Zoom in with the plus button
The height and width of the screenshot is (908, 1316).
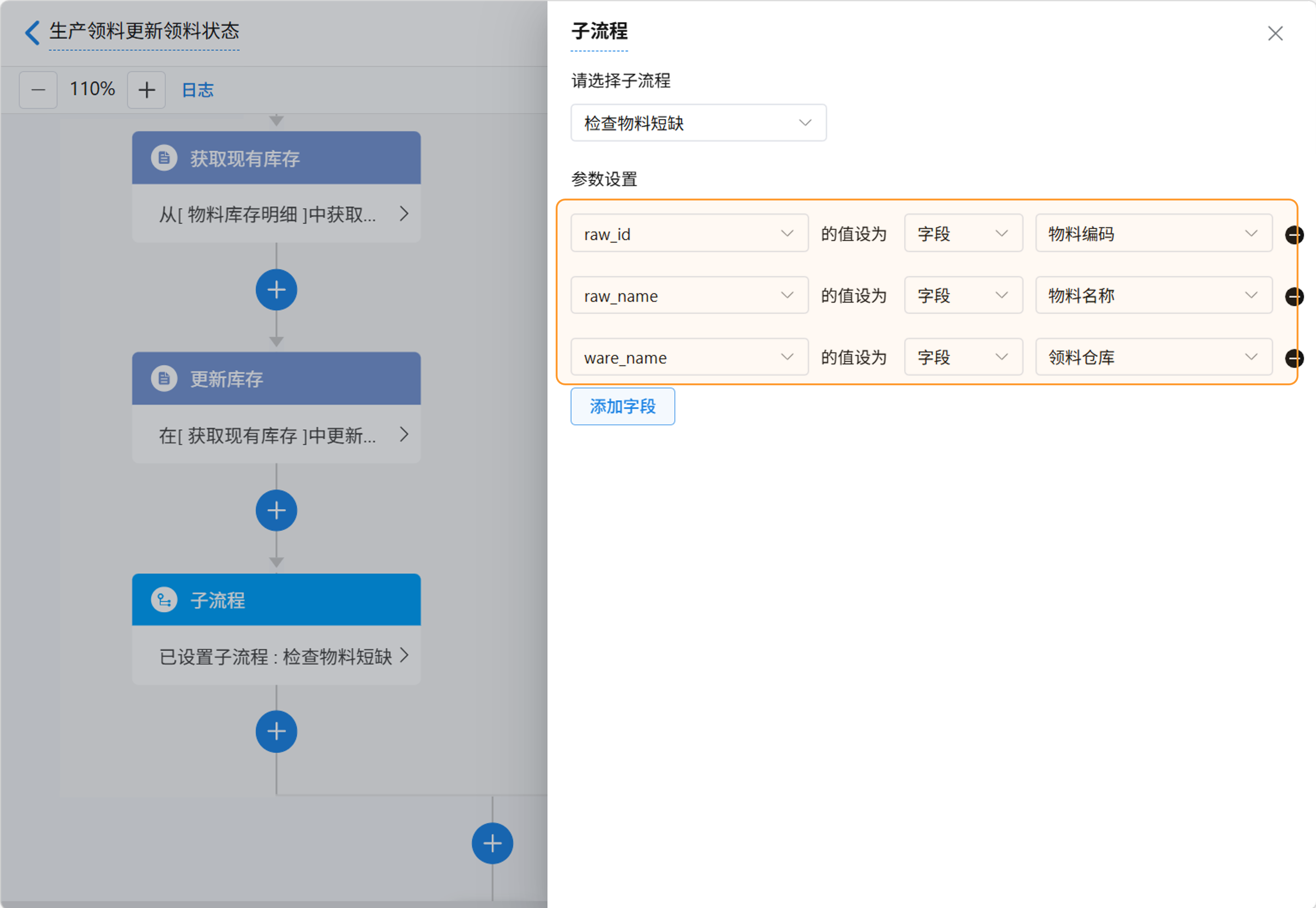click(146, 90)
